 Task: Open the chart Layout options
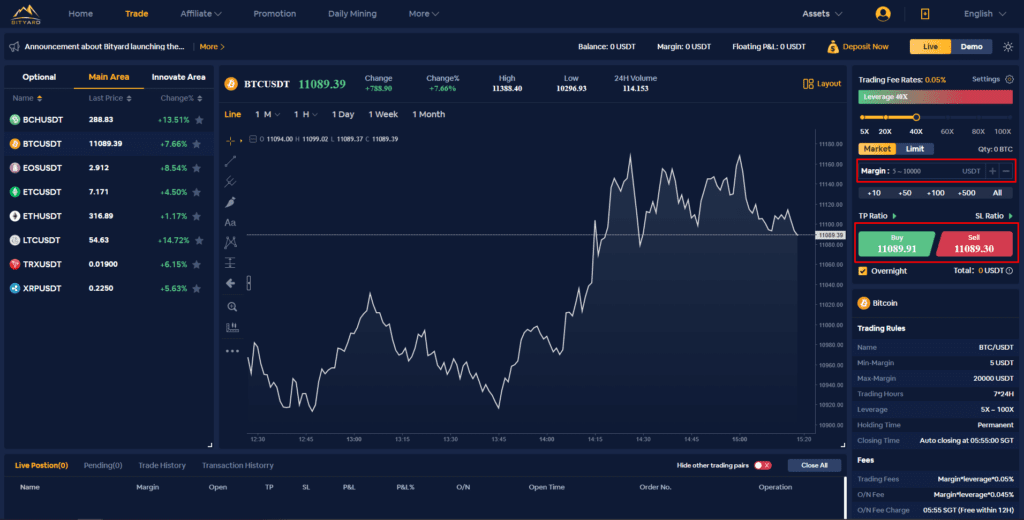coord(823,84)
